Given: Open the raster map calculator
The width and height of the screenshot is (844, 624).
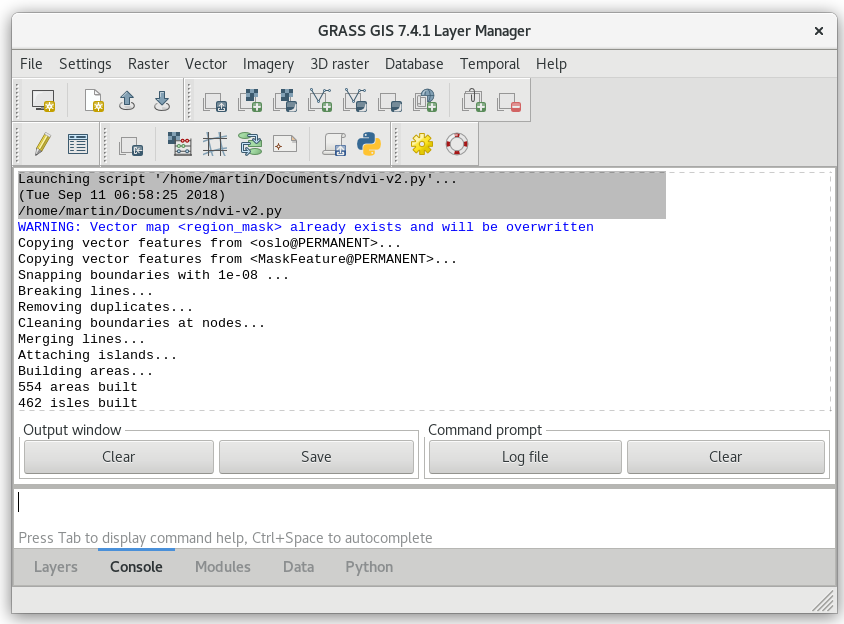Looking at the screenshot, I should pos(180,144).
